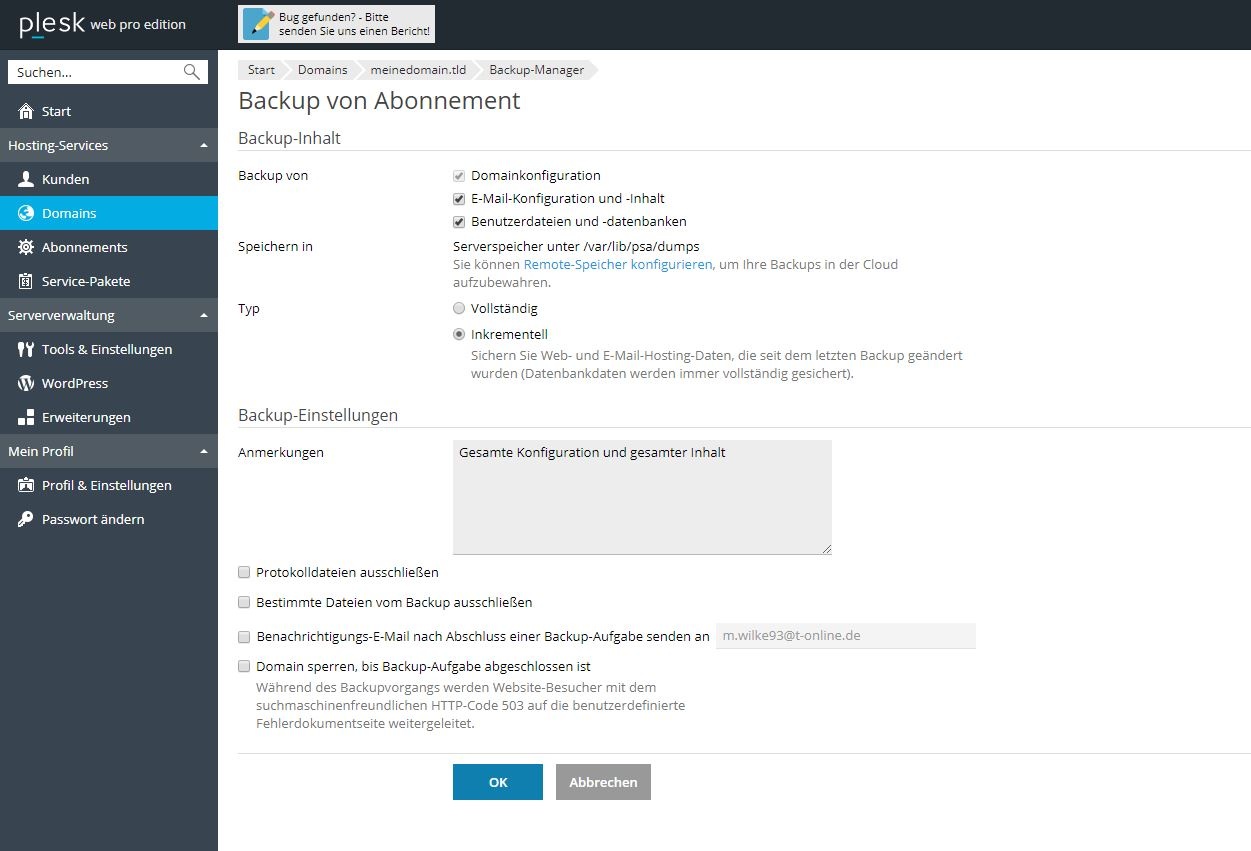This screenshot has height=851, width=1251.
Task: Select the Inkrementell backup type
Action: pyautogui.click(x=459, y=334)
